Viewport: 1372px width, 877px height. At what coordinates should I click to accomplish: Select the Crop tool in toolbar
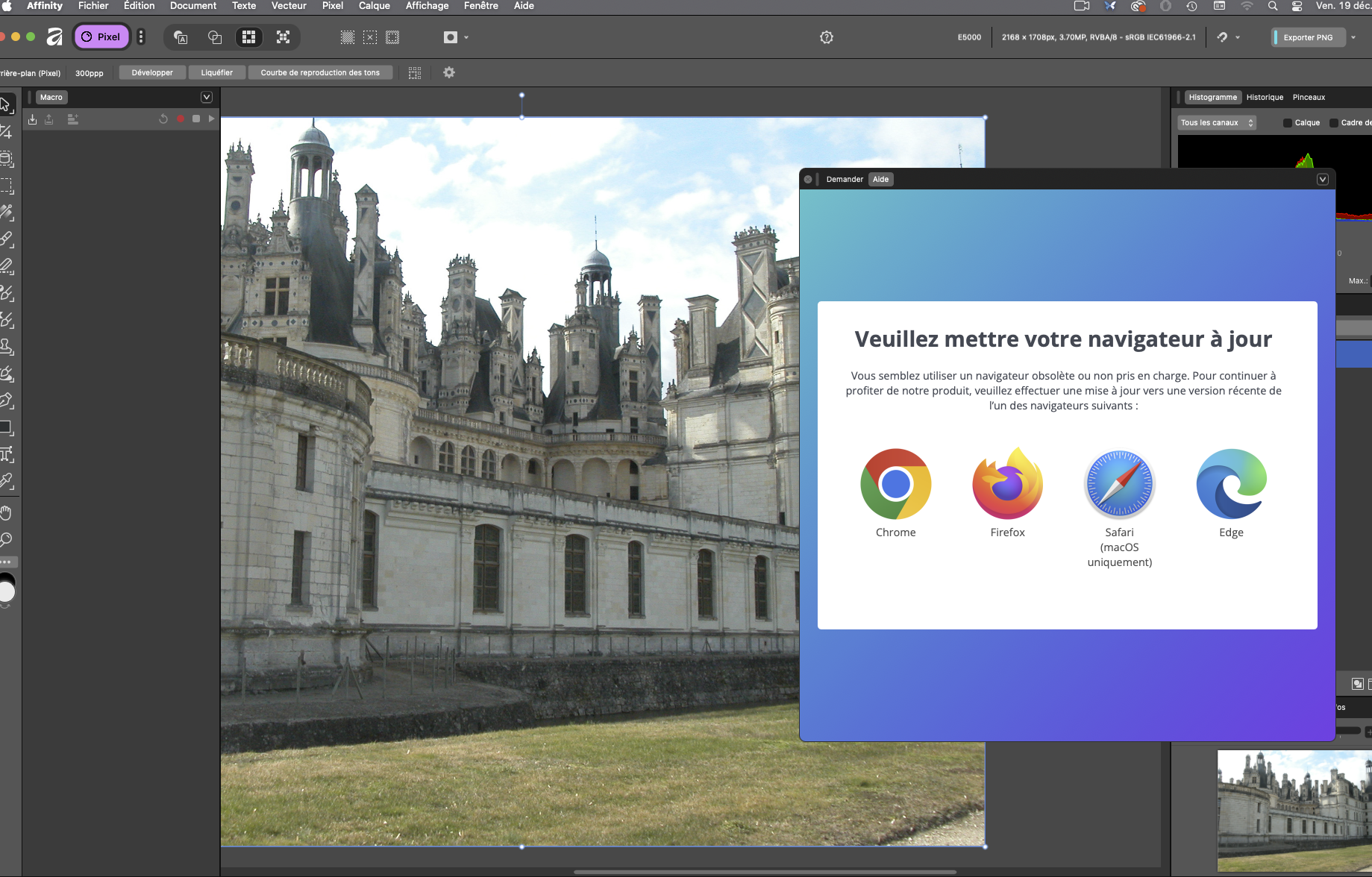tap(7, 132)
